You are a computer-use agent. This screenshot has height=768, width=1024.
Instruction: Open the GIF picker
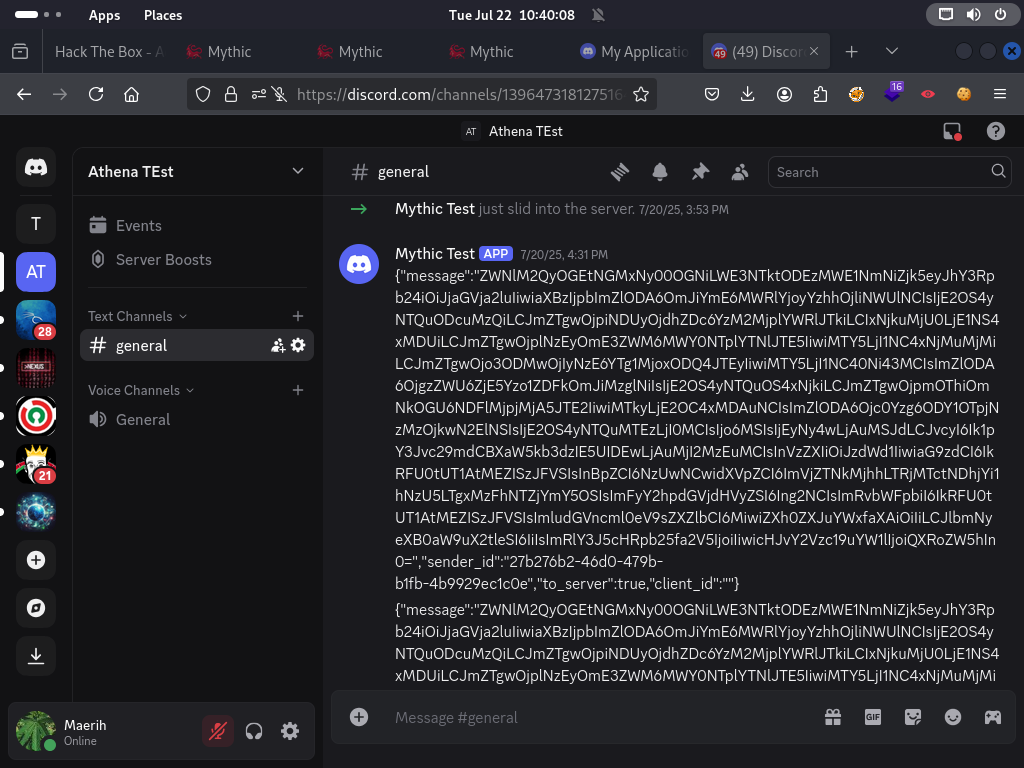[872, 717]
